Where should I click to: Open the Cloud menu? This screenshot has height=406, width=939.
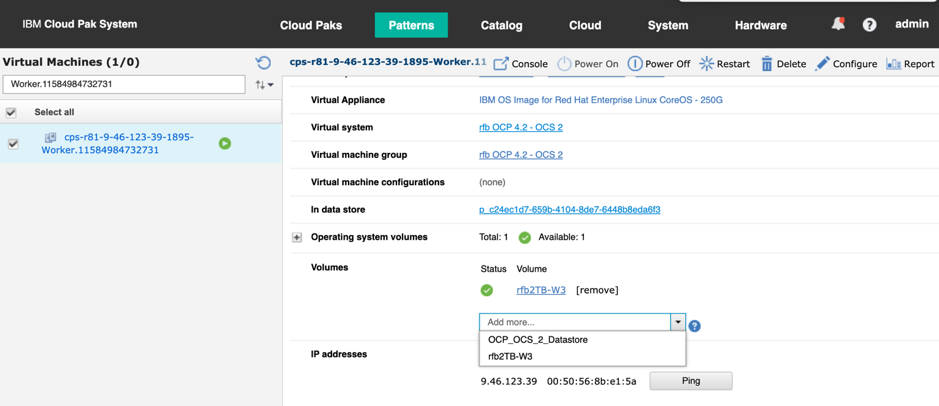click(585, 25)
